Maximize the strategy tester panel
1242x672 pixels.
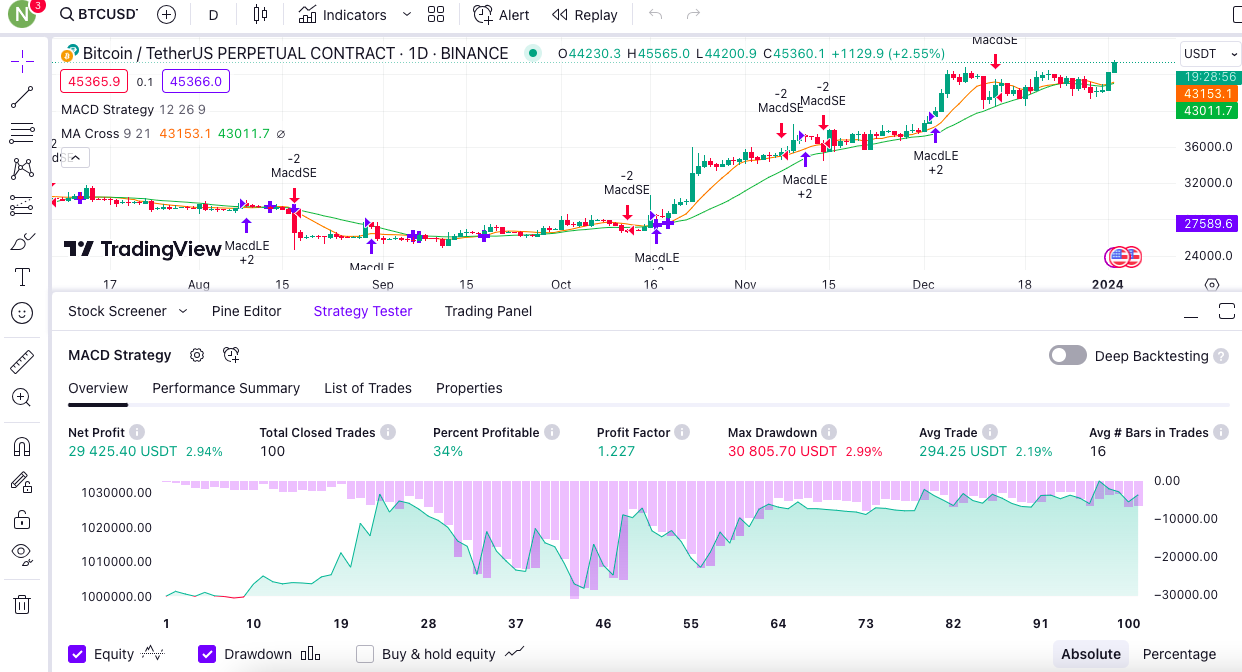(1227, 312)
